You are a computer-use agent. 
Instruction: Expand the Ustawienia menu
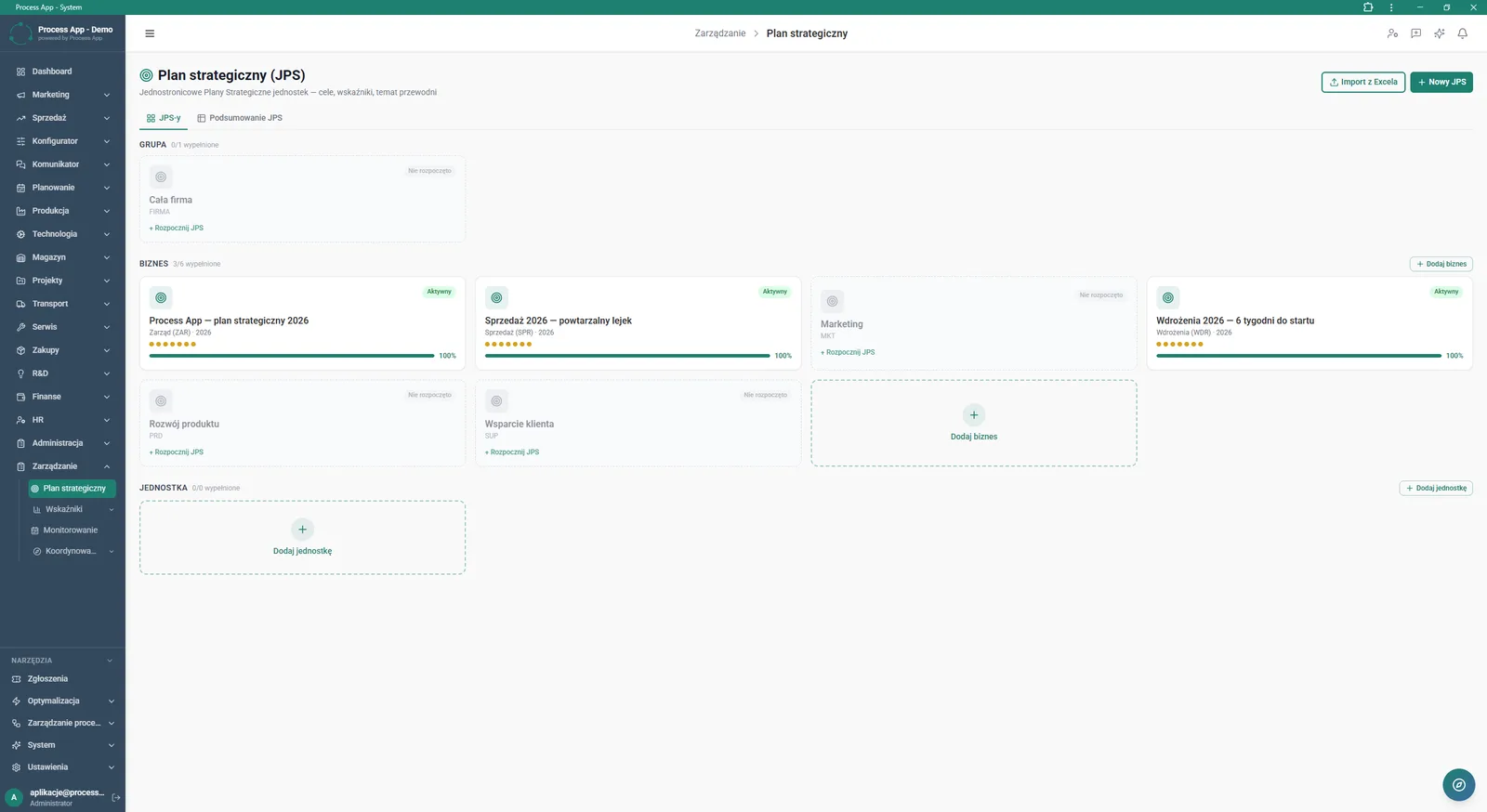point(62,767)
